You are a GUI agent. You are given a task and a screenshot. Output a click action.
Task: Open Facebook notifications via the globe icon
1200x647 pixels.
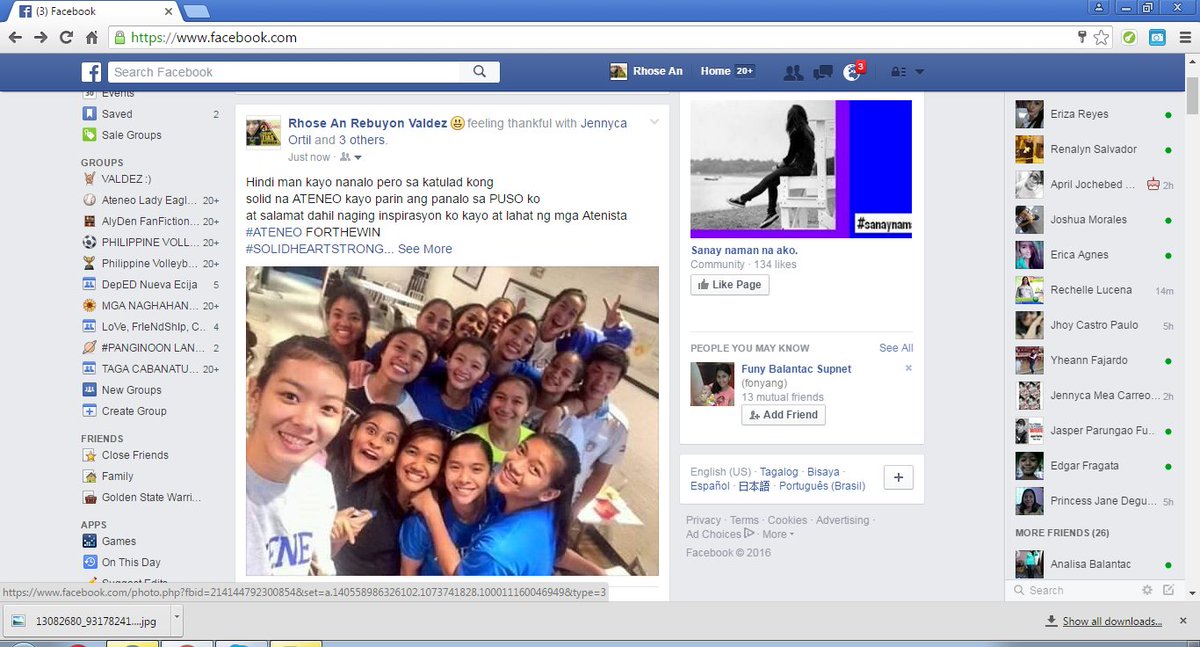853,71
